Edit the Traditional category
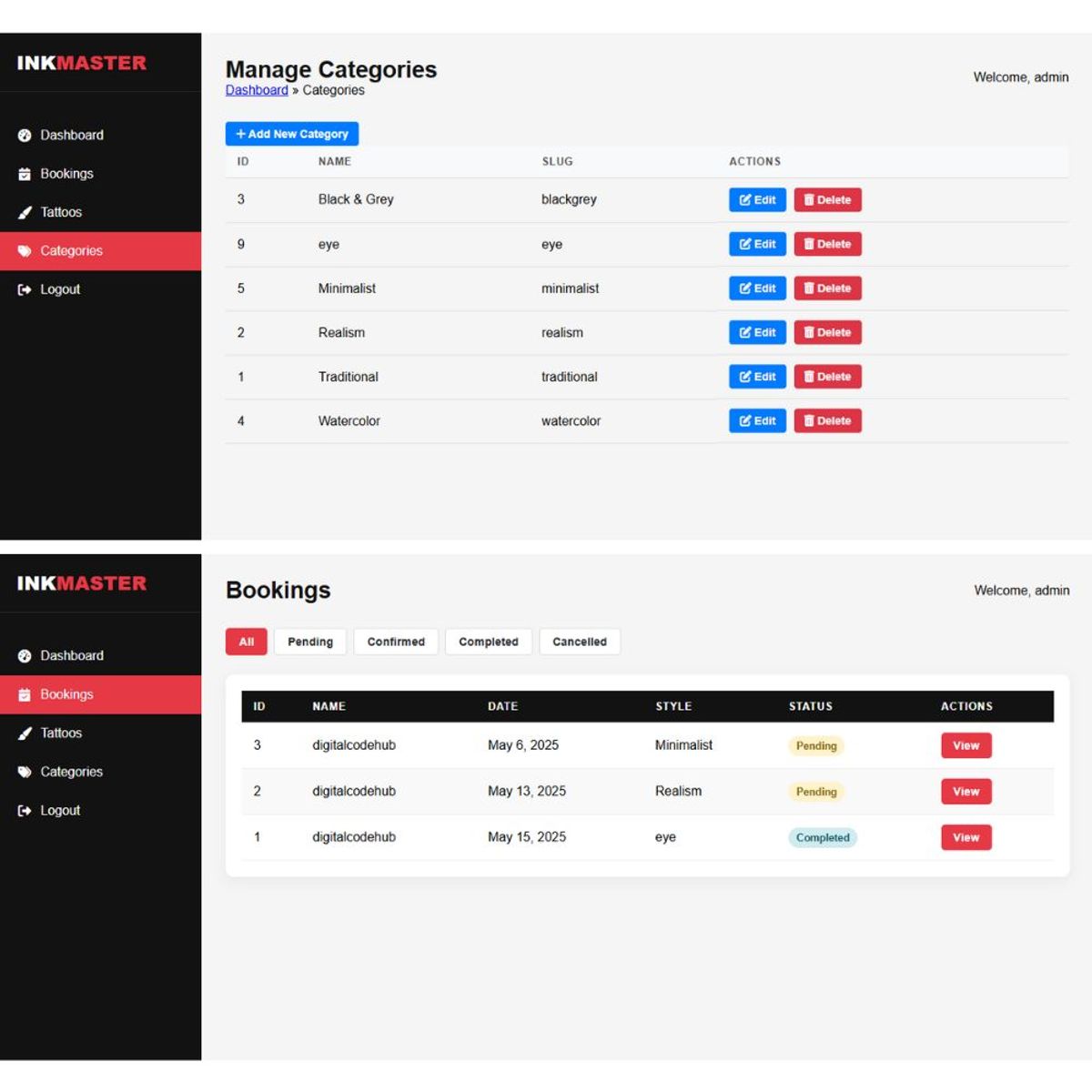 pyautogui.click(x=757, y=377)
